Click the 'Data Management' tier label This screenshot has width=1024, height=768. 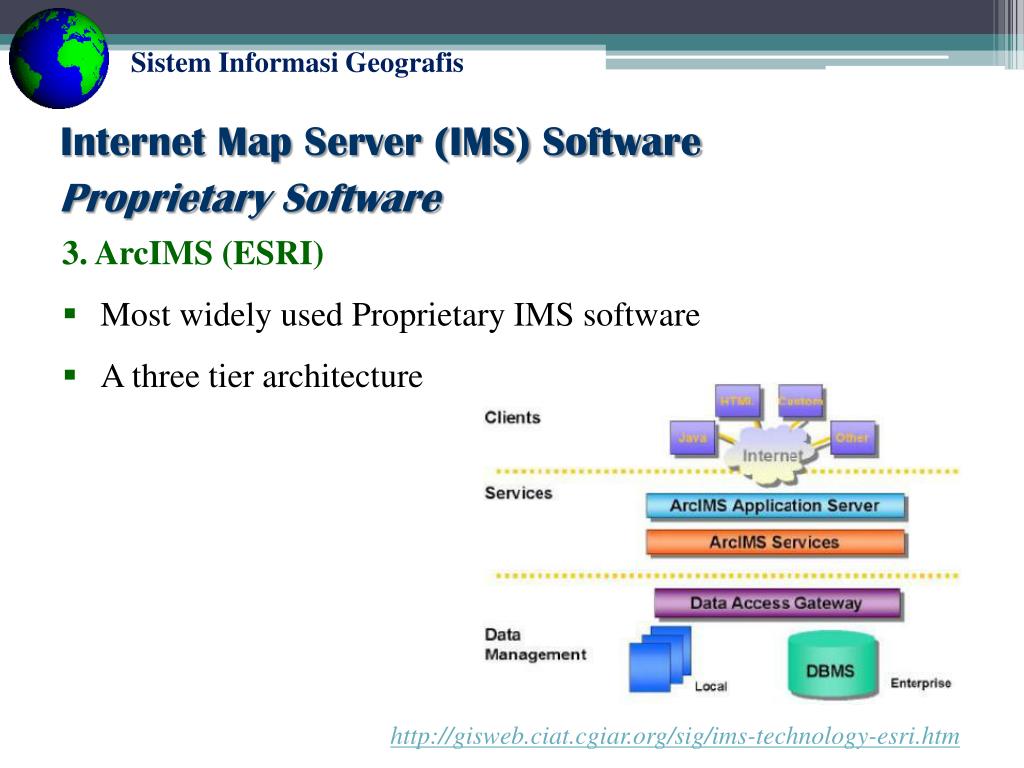coord(536,645)
